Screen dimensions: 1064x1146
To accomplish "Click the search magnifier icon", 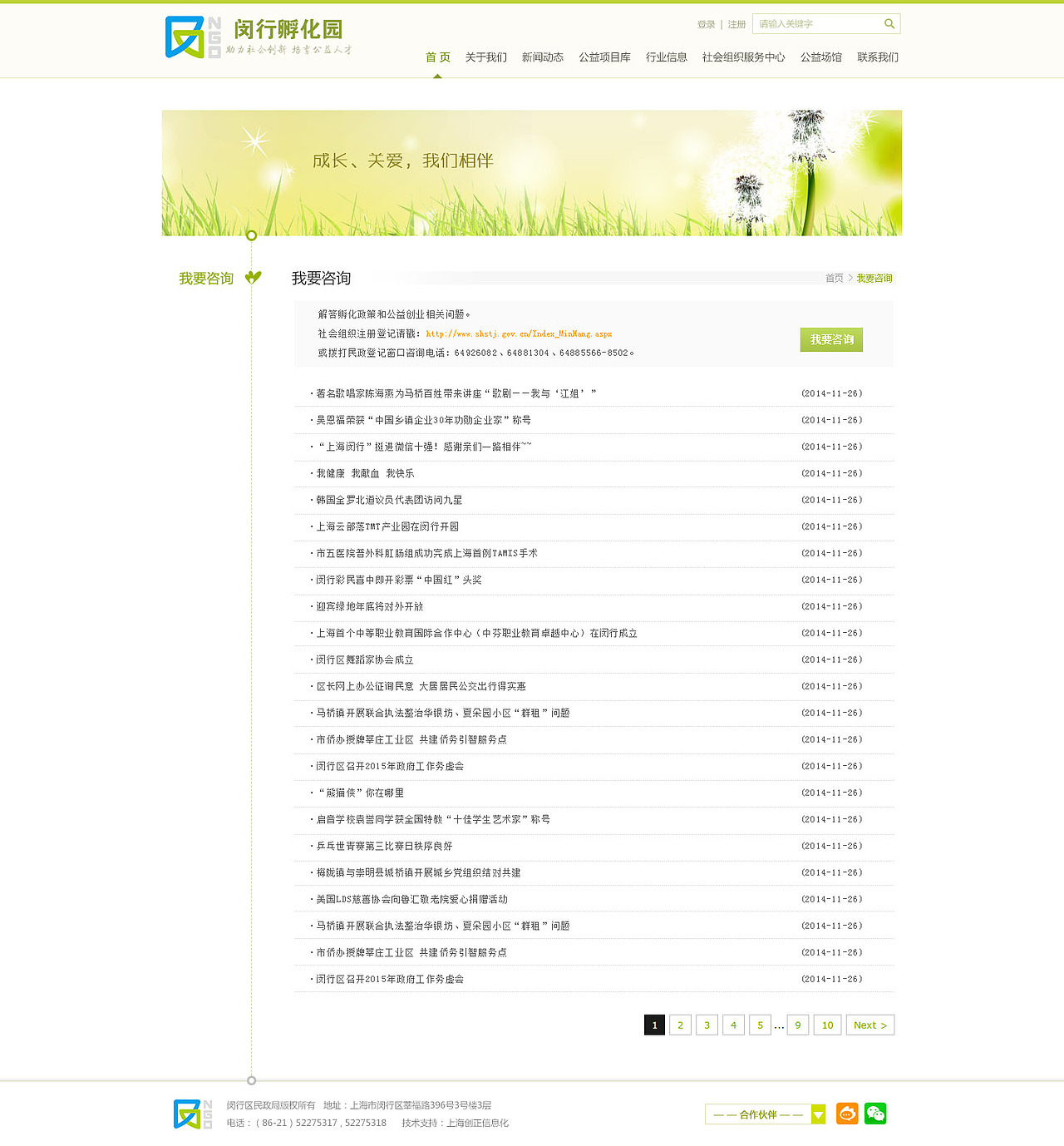I will pyautogui.click(x=889, y=23).
